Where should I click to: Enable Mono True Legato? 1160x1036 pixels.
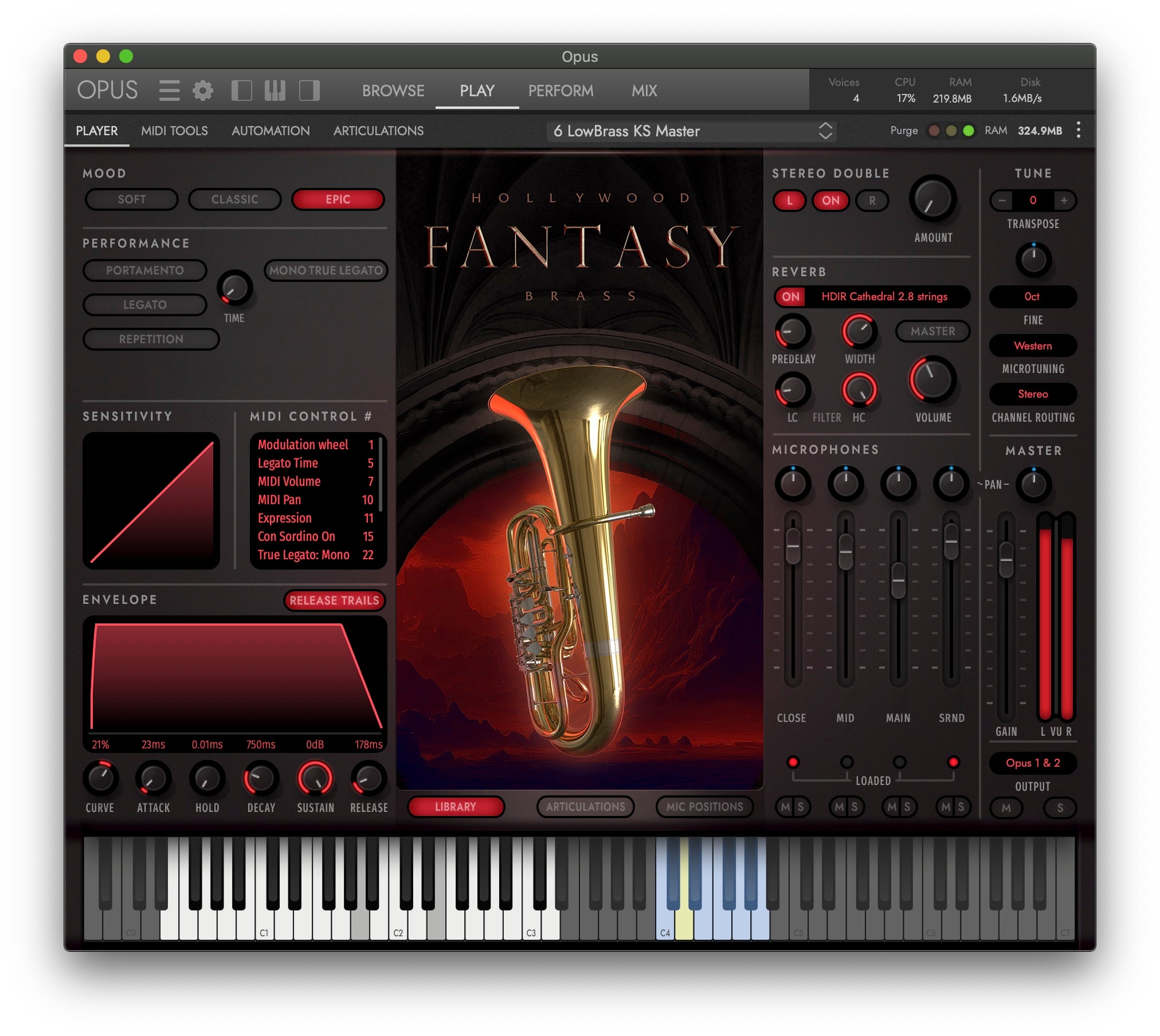[x=326, y=270]
